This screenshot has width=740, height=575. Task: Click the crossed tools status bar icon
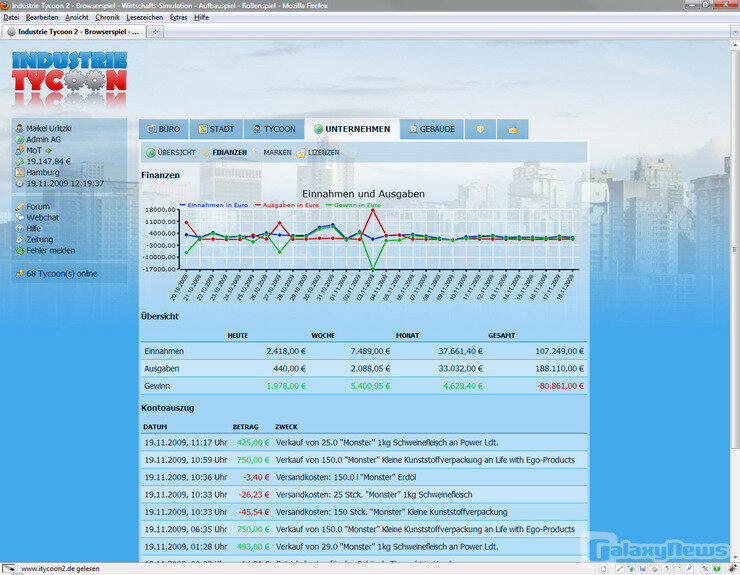(x=706, y=568)
